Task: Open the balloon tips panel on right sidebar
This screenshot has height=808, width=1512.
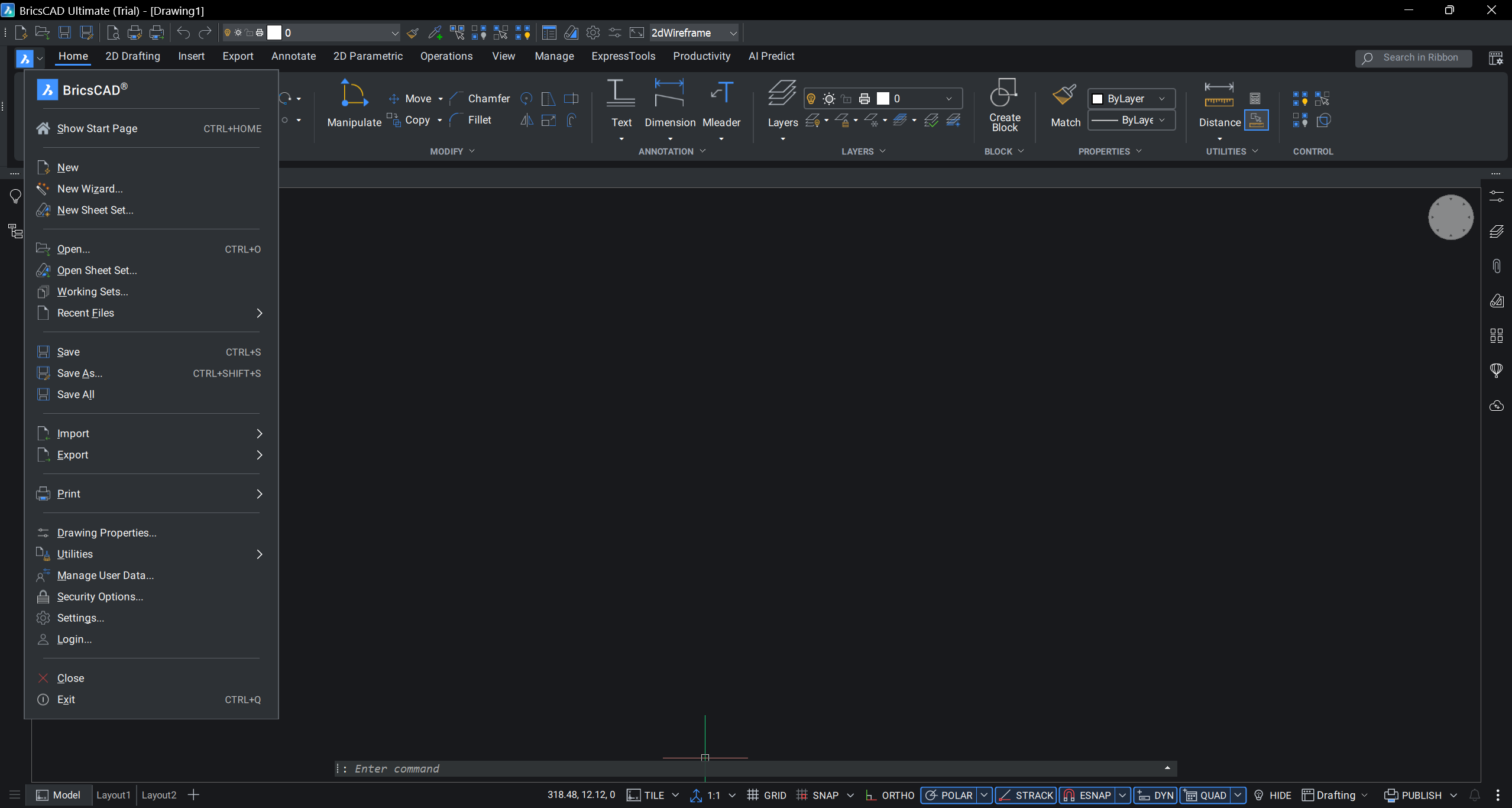Action: [1497, 371]
